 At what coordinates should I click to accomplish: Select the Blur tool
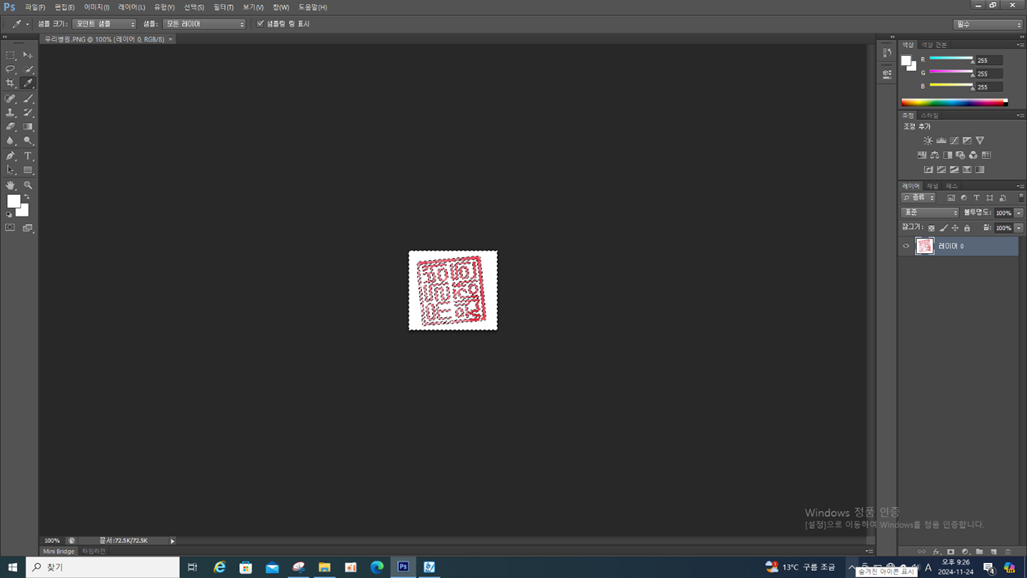click(10, 141)
